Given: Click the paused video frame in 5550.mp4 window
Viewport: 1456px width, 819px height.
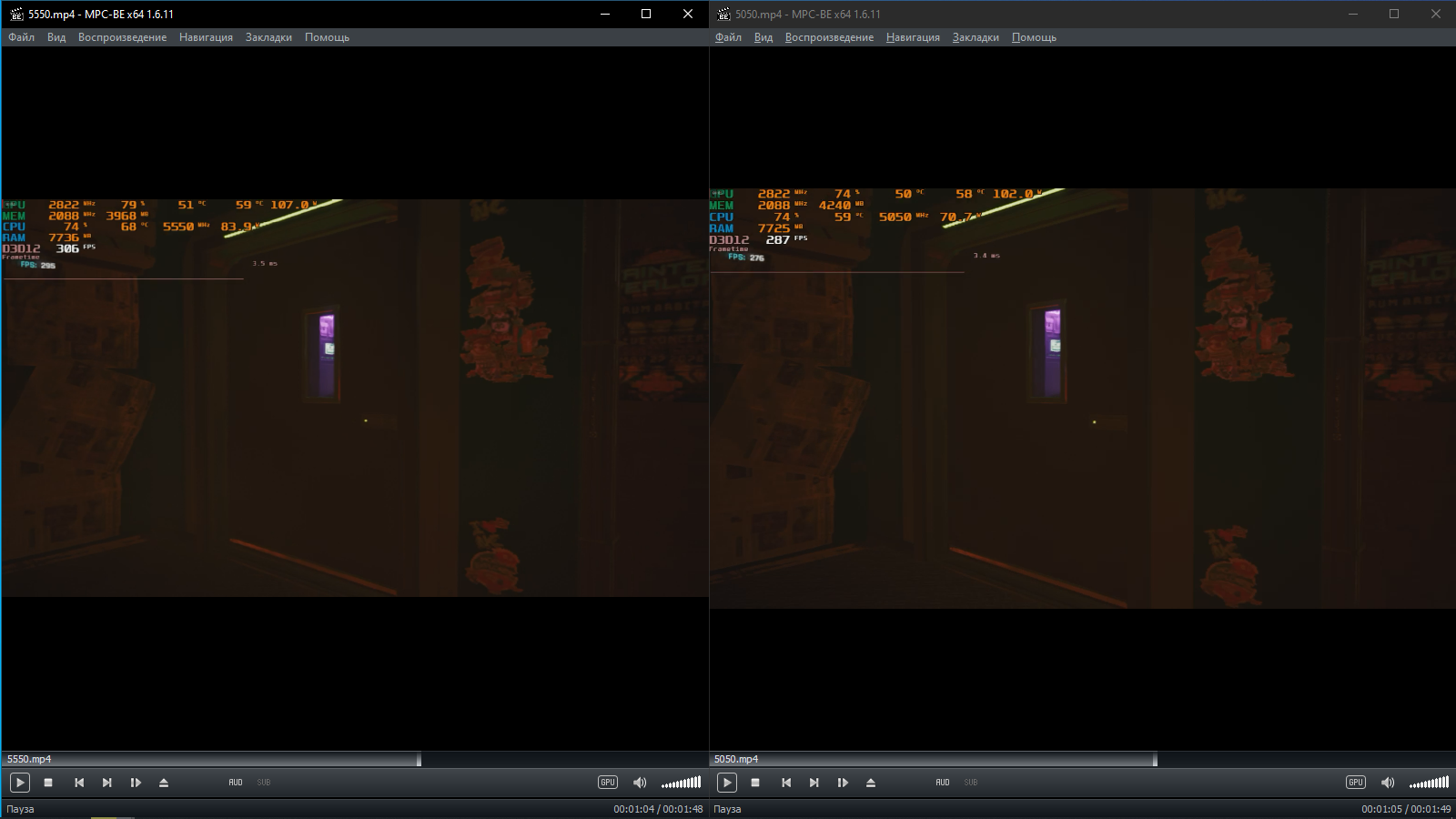Looking at the screenshot, I should point(355,399).
